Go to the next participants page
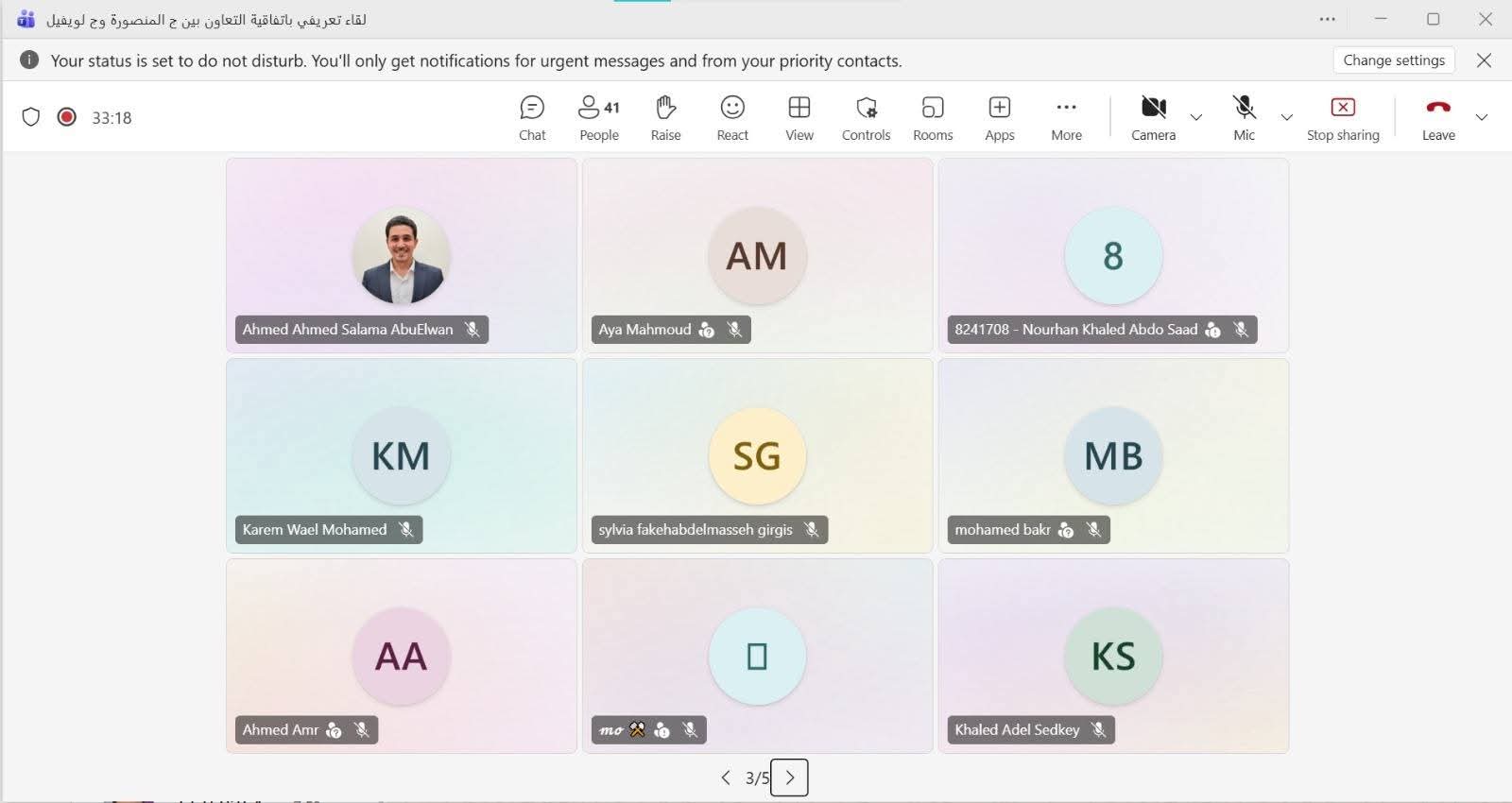The width and height of the screenshot is (1512, 803). pos(790,777)
